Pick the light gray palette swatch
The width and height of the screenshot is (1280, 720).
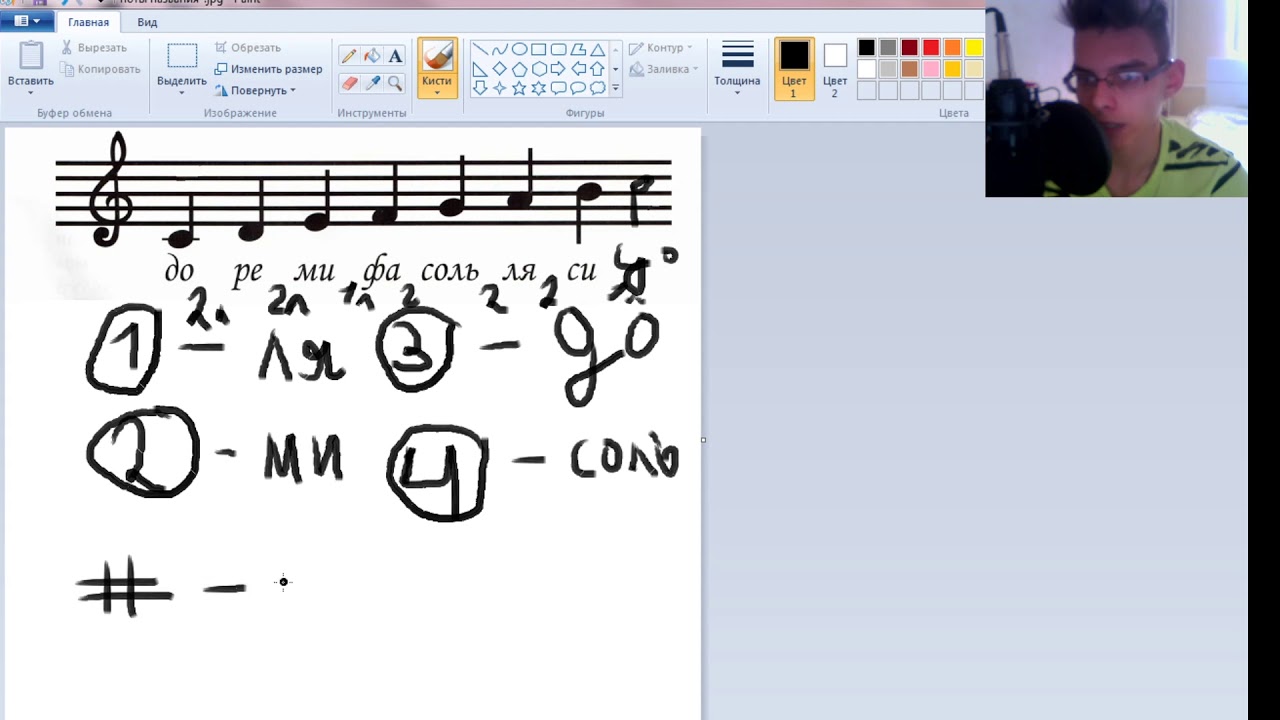coord(888,69)
